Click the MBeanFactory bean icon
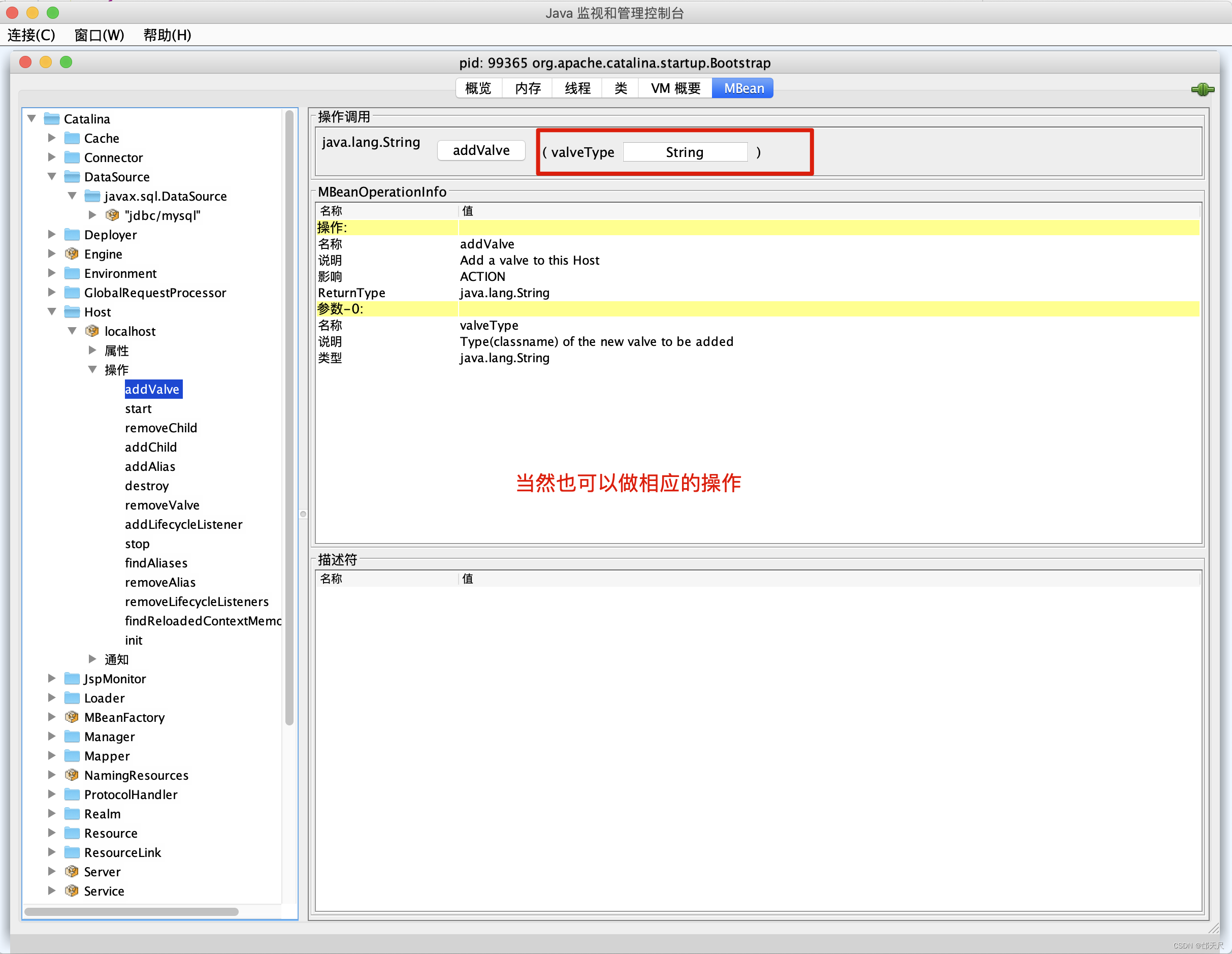 (x=72, y=717)
